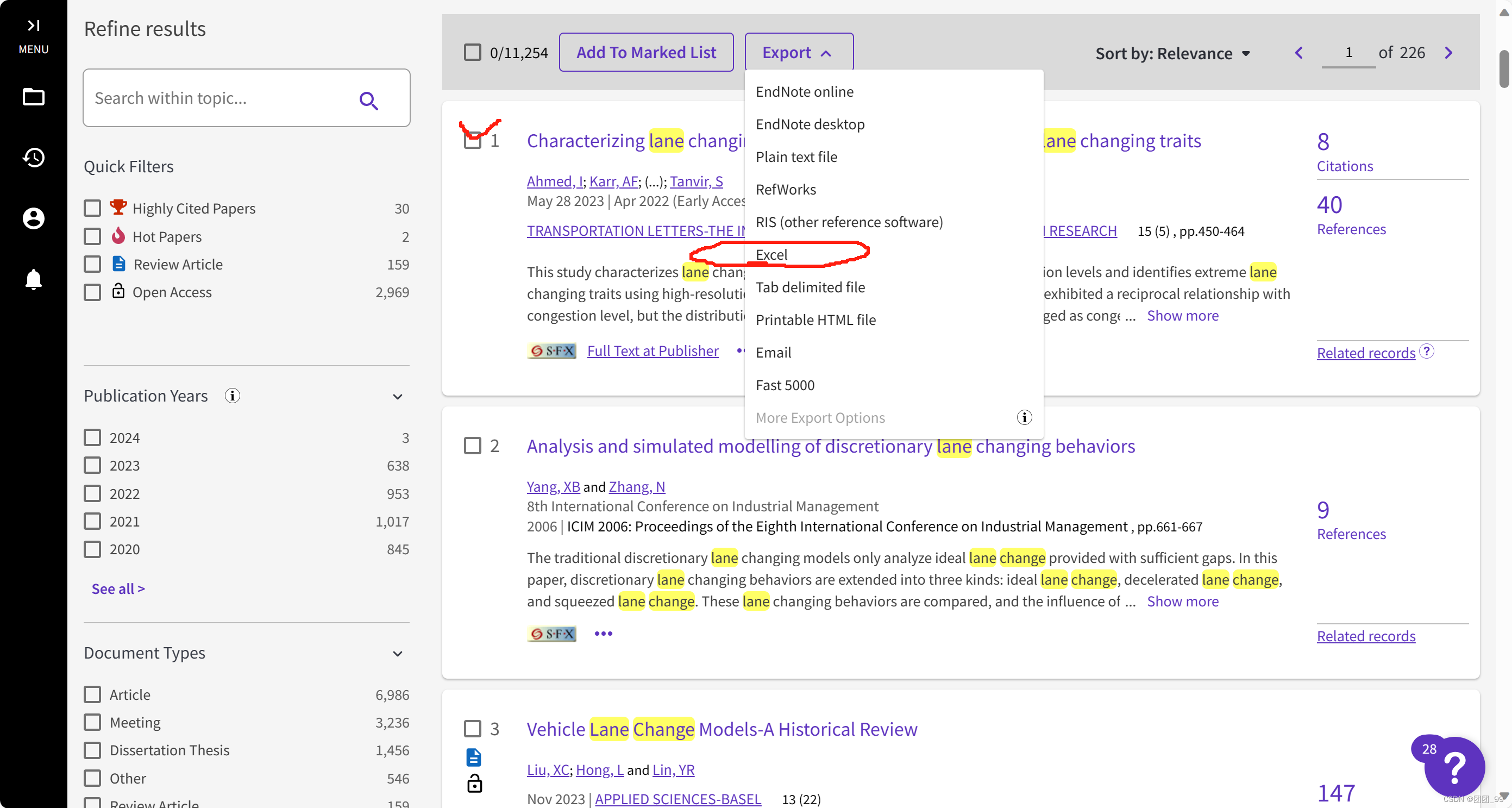Click the user profile icon in sidebar
The width and height of the screenshot is (1512, 808).
[x=34, y=218]
